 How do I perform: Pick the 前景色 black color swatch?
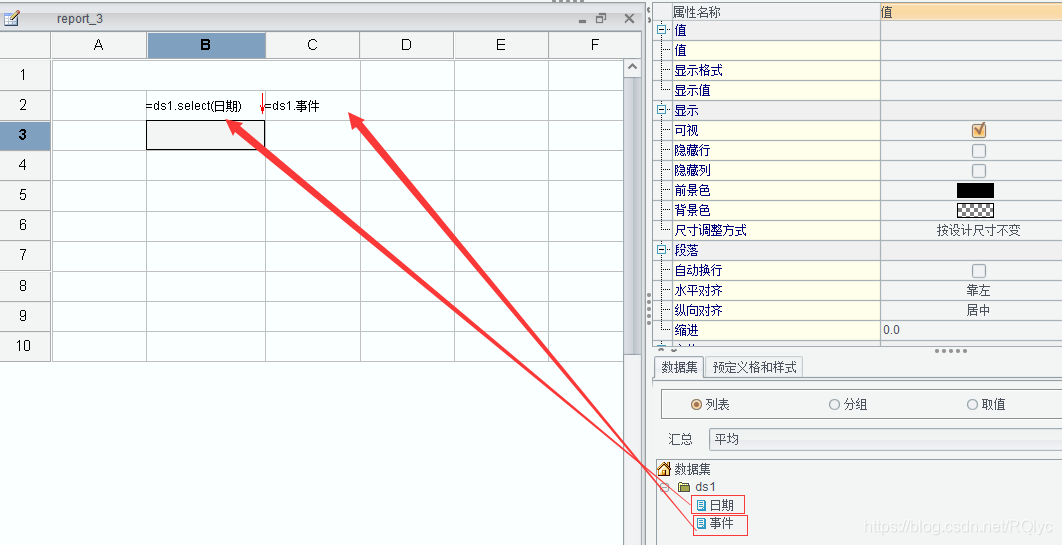click(975, 190)
